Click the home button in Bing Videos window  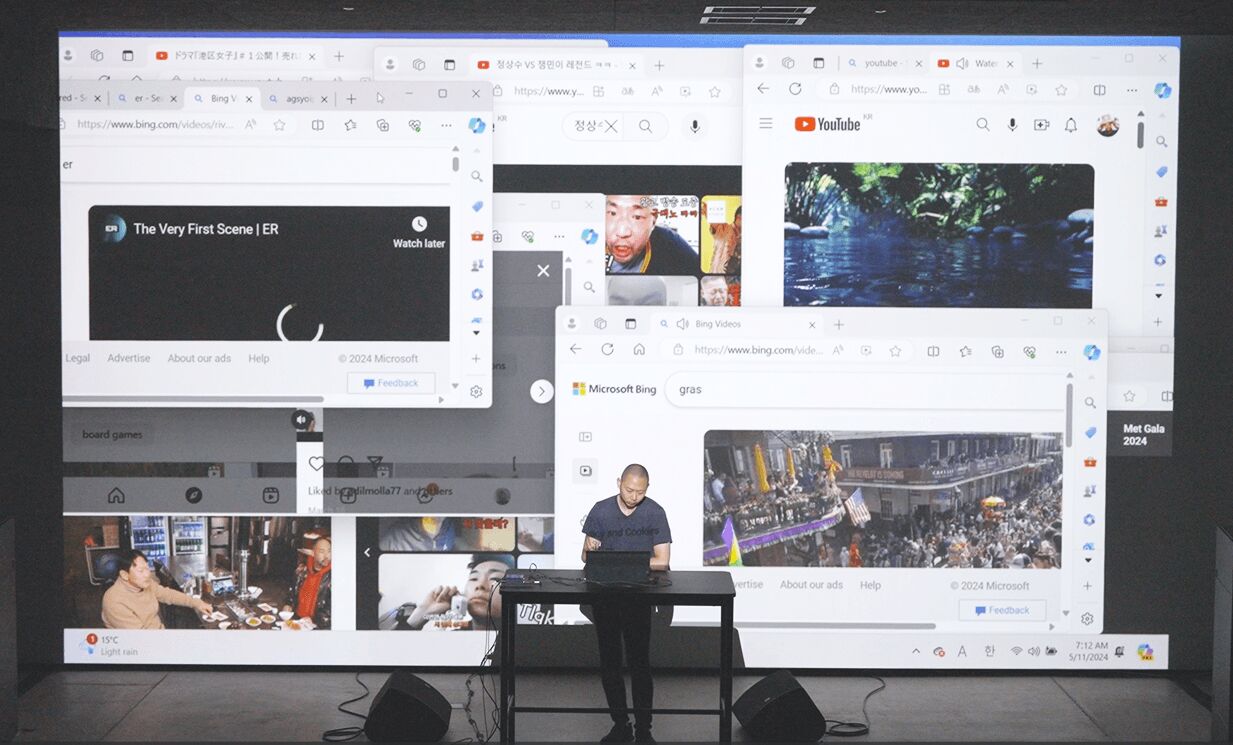(639, 350)
